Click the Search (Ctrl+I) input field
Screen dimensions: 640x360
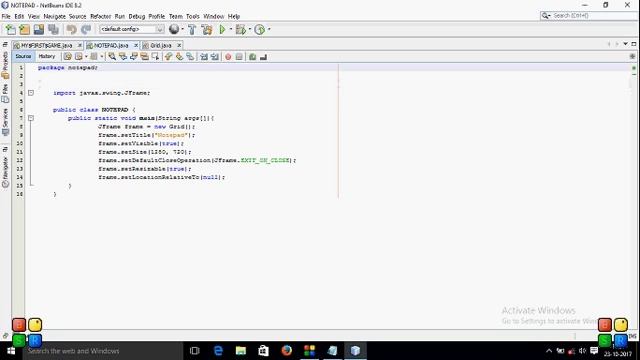(589, 16)
